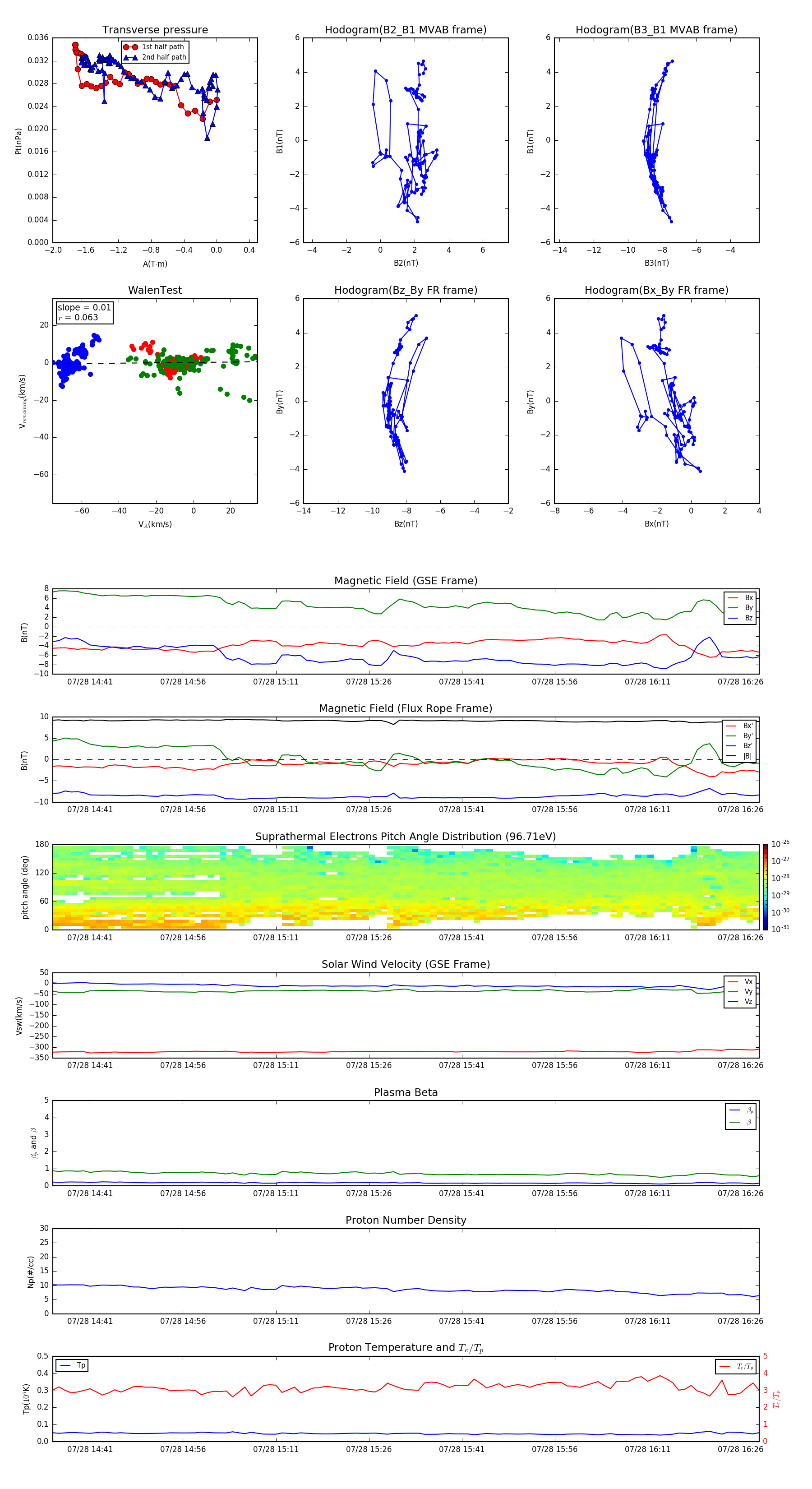
Task: Click 07/28 14:41 tick under GSE Magnetic Field plot
Action: coord(90,682)
